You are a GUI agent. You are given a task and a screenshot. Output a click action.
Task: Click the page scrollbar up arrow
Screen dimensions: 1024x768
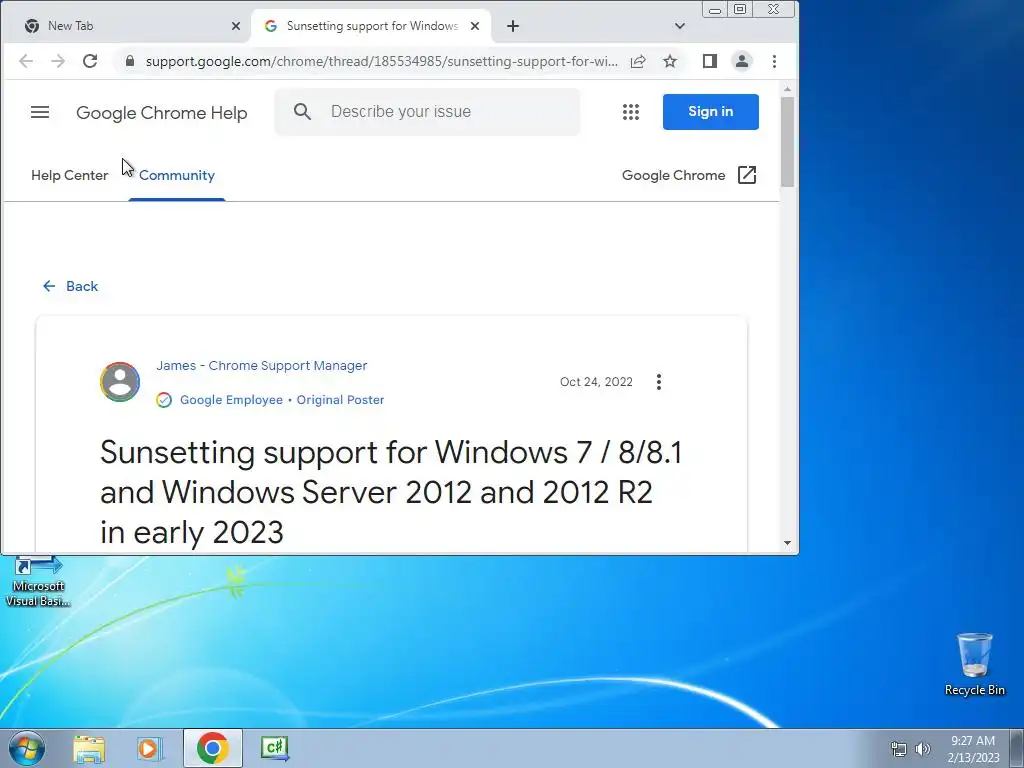coord(788,89)
